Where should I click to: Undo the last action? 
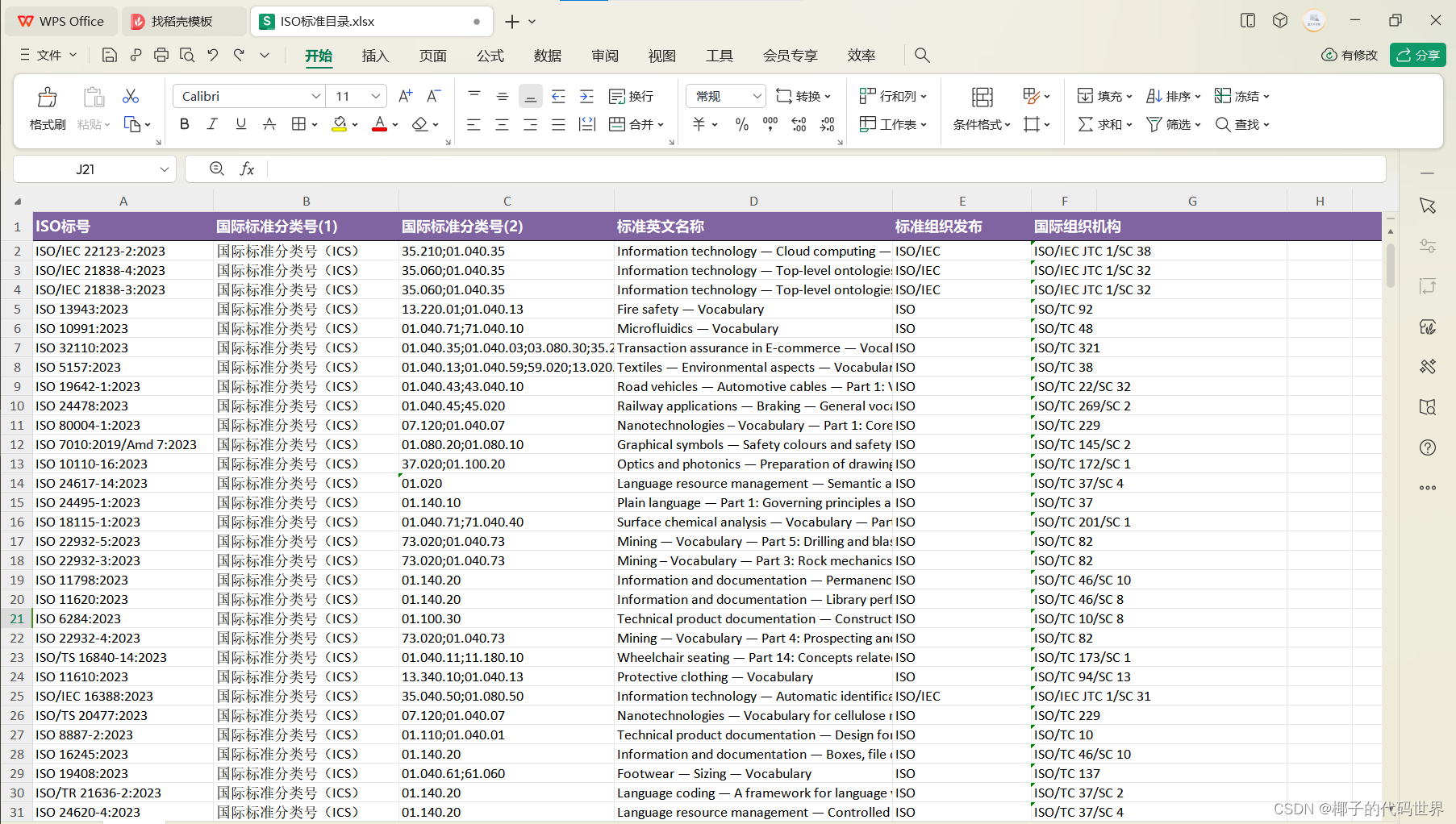point(213,55)
